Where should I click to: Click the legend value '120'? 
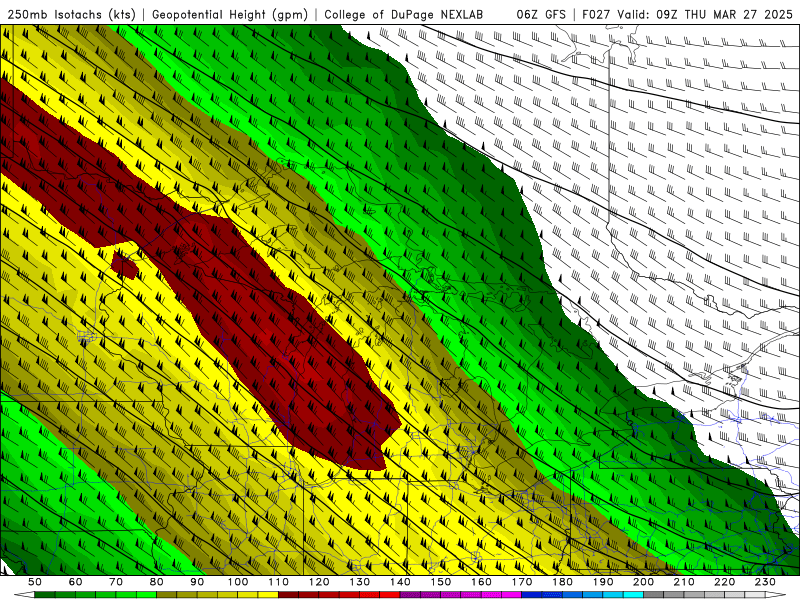[x=319, y=582]
